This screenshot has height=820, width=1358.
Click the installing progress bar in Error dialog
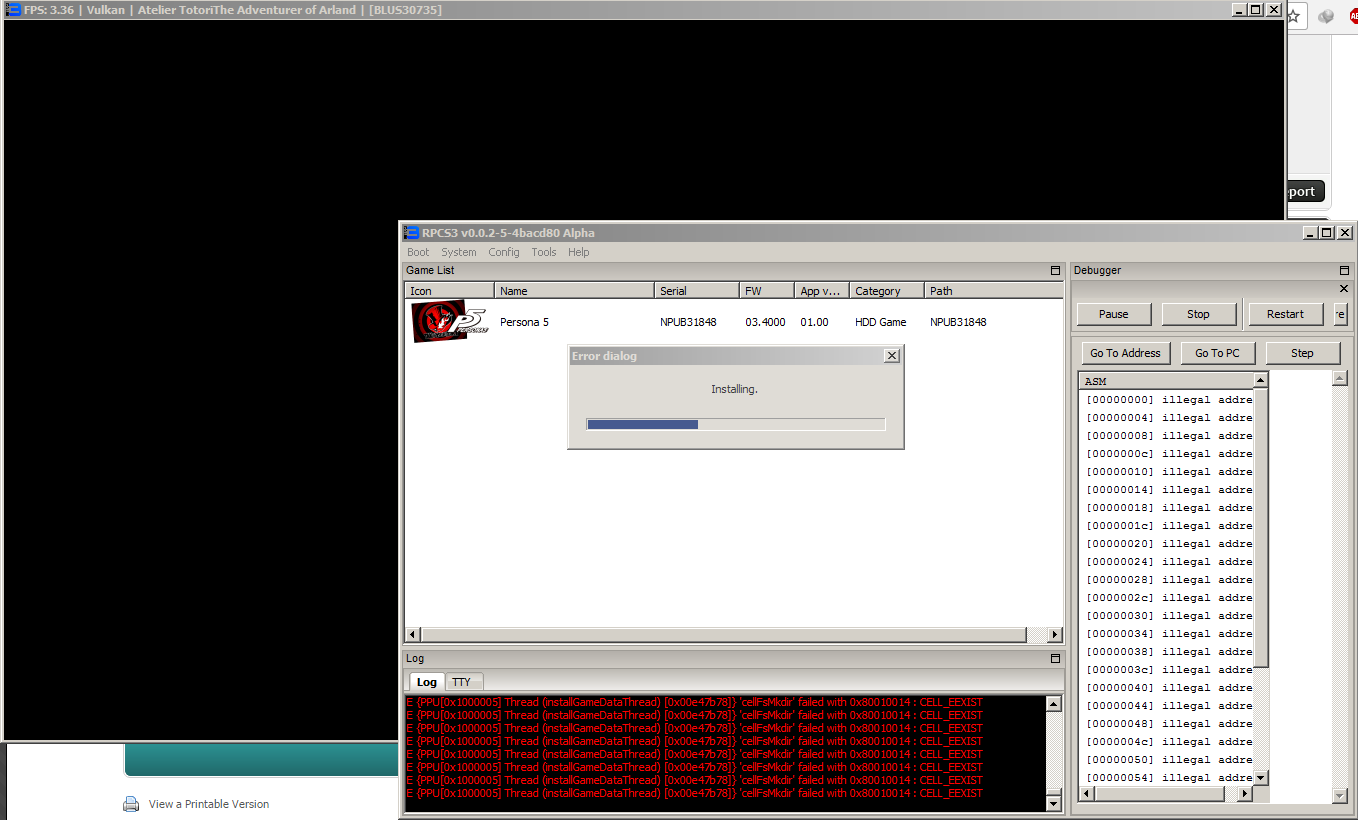pyautogui.click(x=736, y=424)
